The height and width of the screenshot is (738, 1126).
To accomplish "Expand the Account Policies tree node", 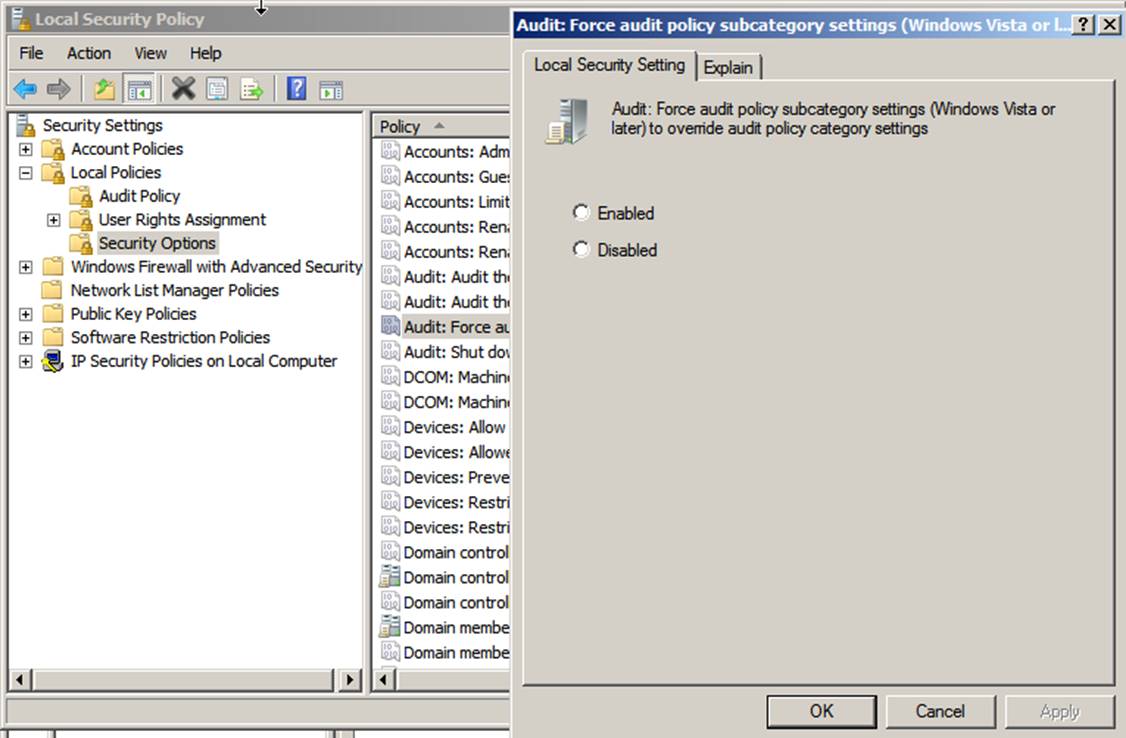I will tap(26, 149).
